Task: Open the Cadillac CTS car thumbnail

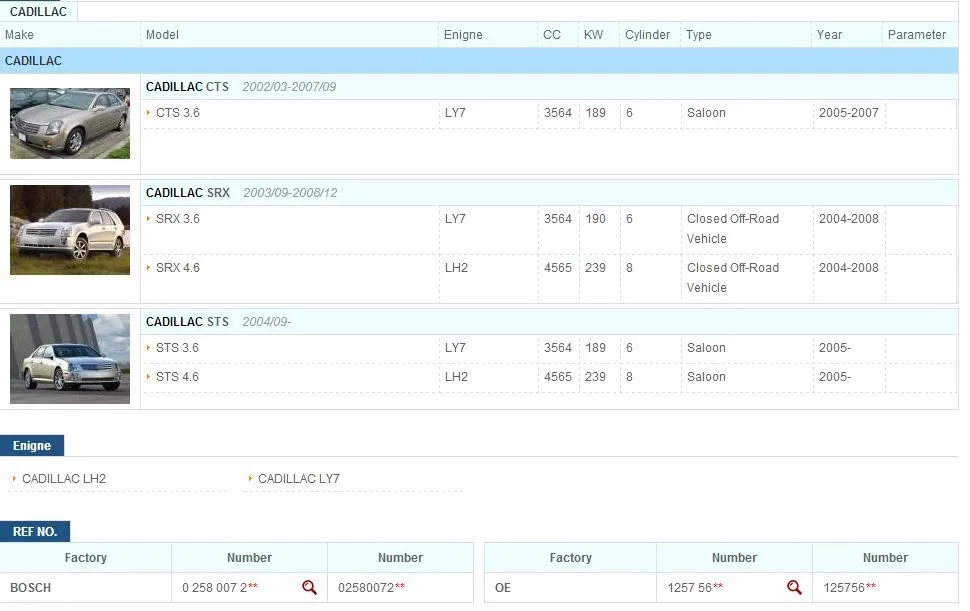Action: [x=70, y=123]
